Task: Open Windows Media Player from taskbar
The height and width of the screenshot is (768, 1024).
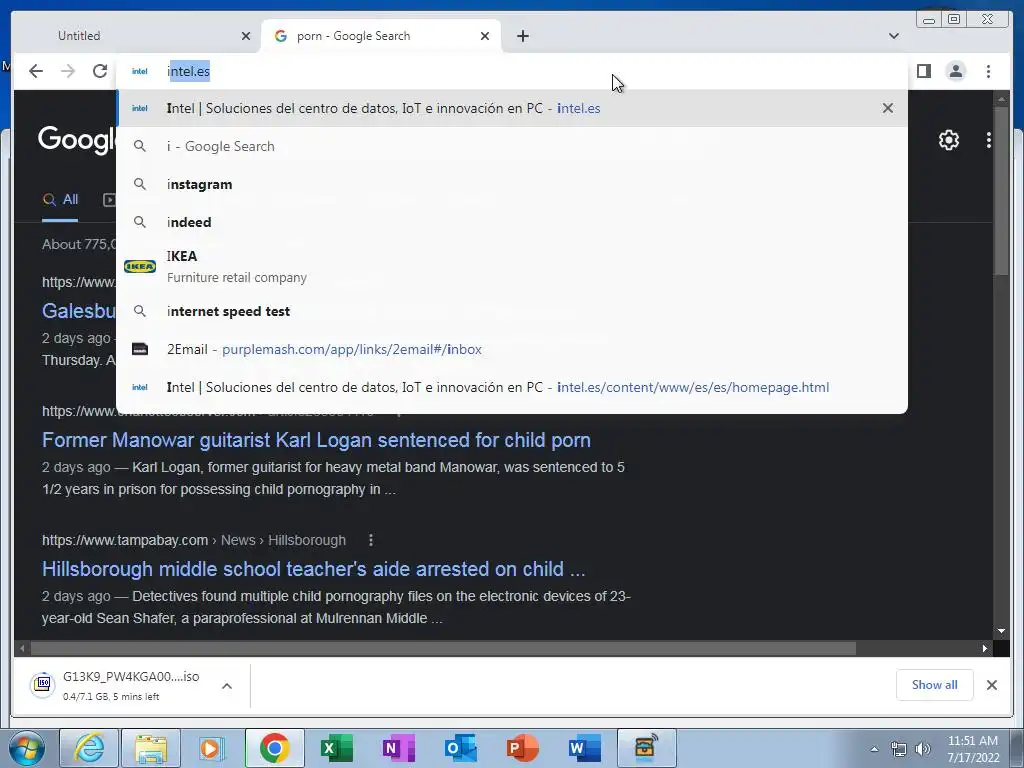Action: point(212,748)
